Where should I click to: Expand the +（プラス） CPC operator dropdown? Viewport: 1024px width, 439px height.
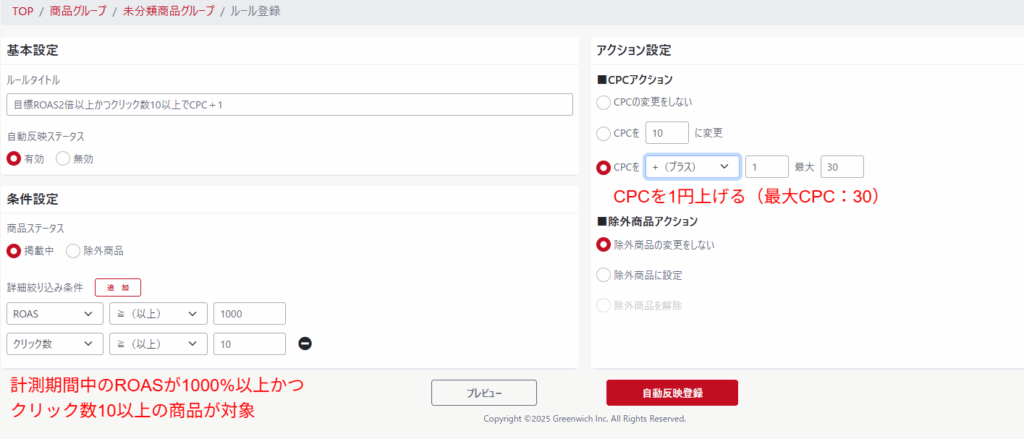[692, 167]
